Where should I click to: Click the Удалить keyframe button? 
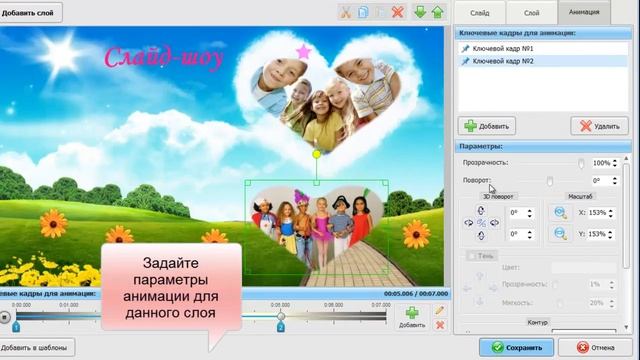pyautogui.click(x=599, y=126)
